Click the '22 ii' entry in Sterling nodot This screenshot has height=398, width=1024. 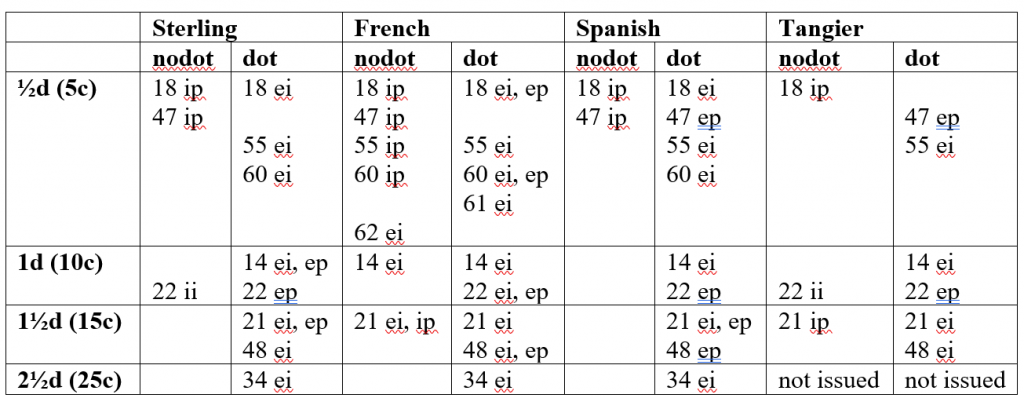click(x=175, y=293)
